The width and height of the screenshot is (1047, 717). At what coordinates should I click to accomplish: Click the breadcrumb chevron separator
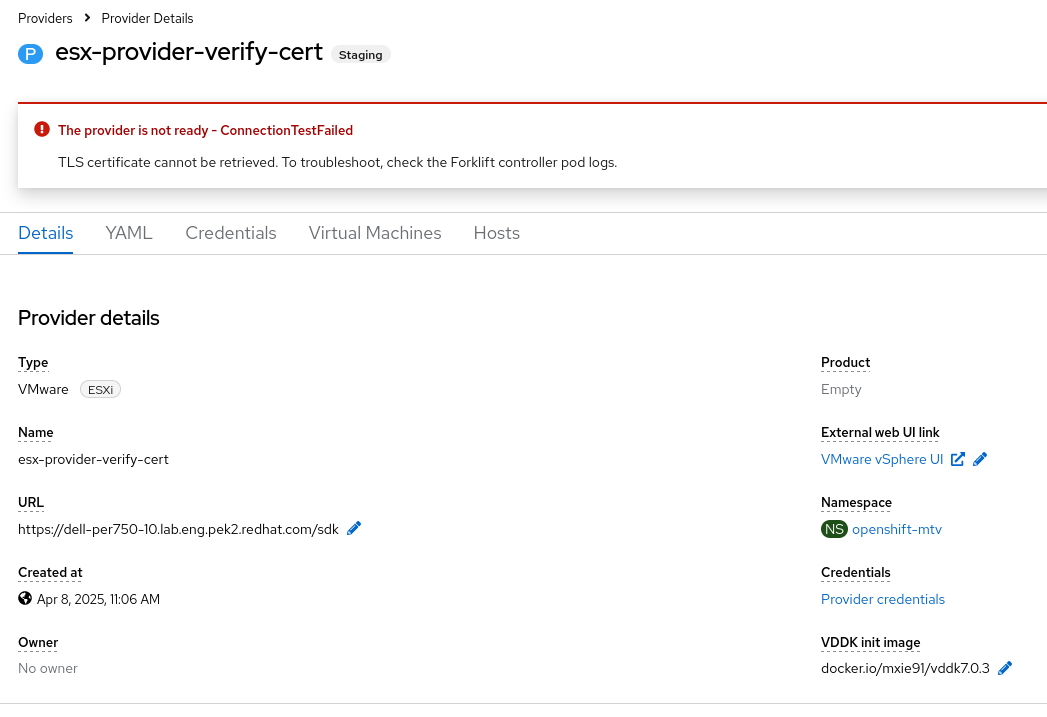(x=88, y=18)
